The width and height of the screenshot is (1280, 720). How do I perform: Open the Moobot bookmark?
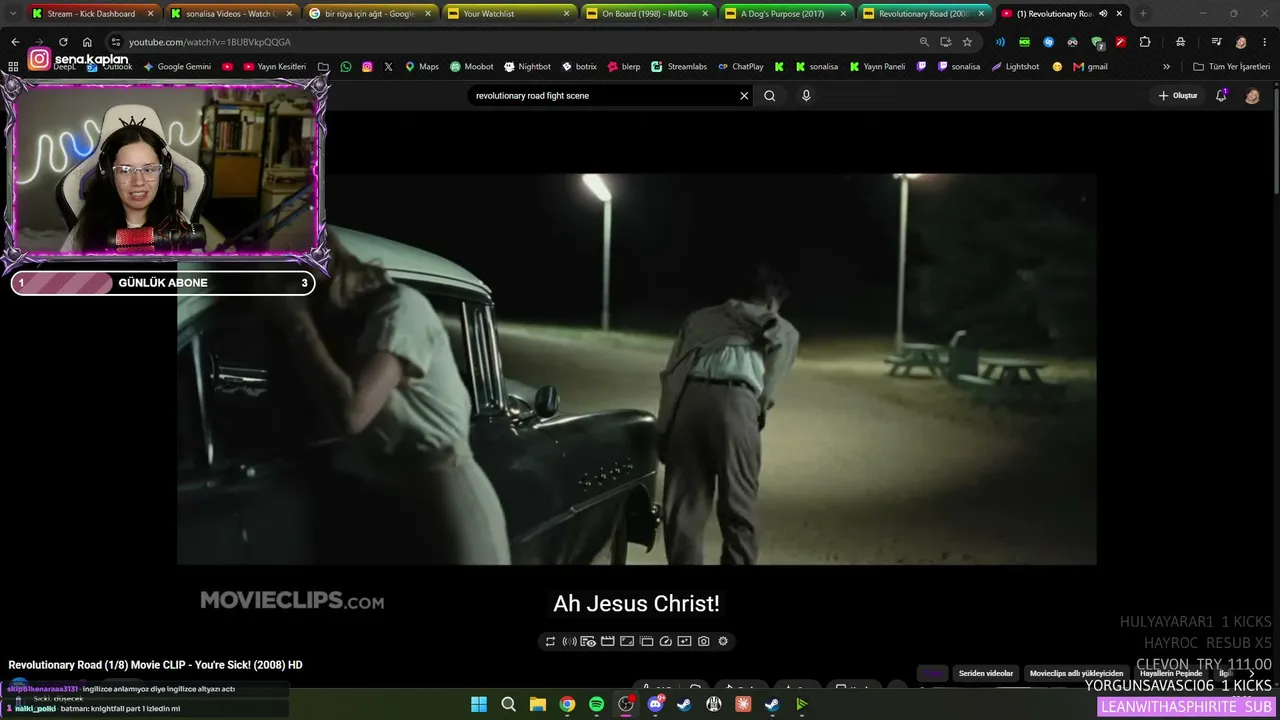471,67
